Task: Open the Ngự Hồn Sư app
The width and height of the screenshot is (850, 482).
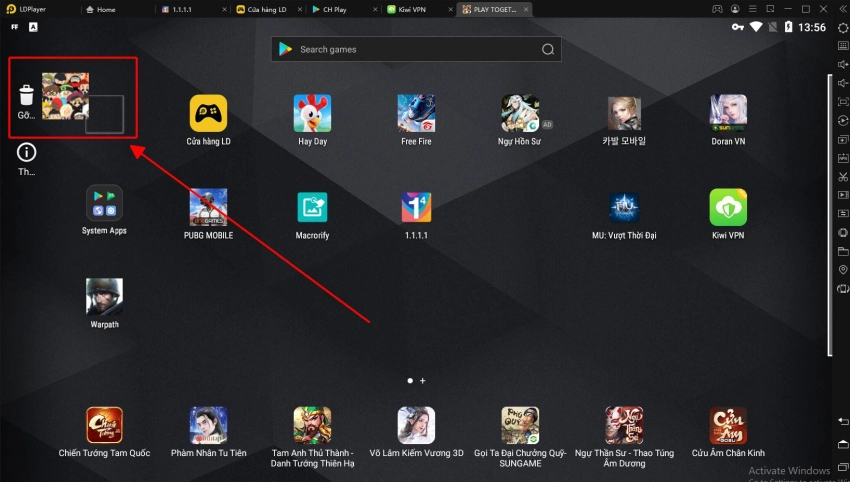Action: coord(520,113)
